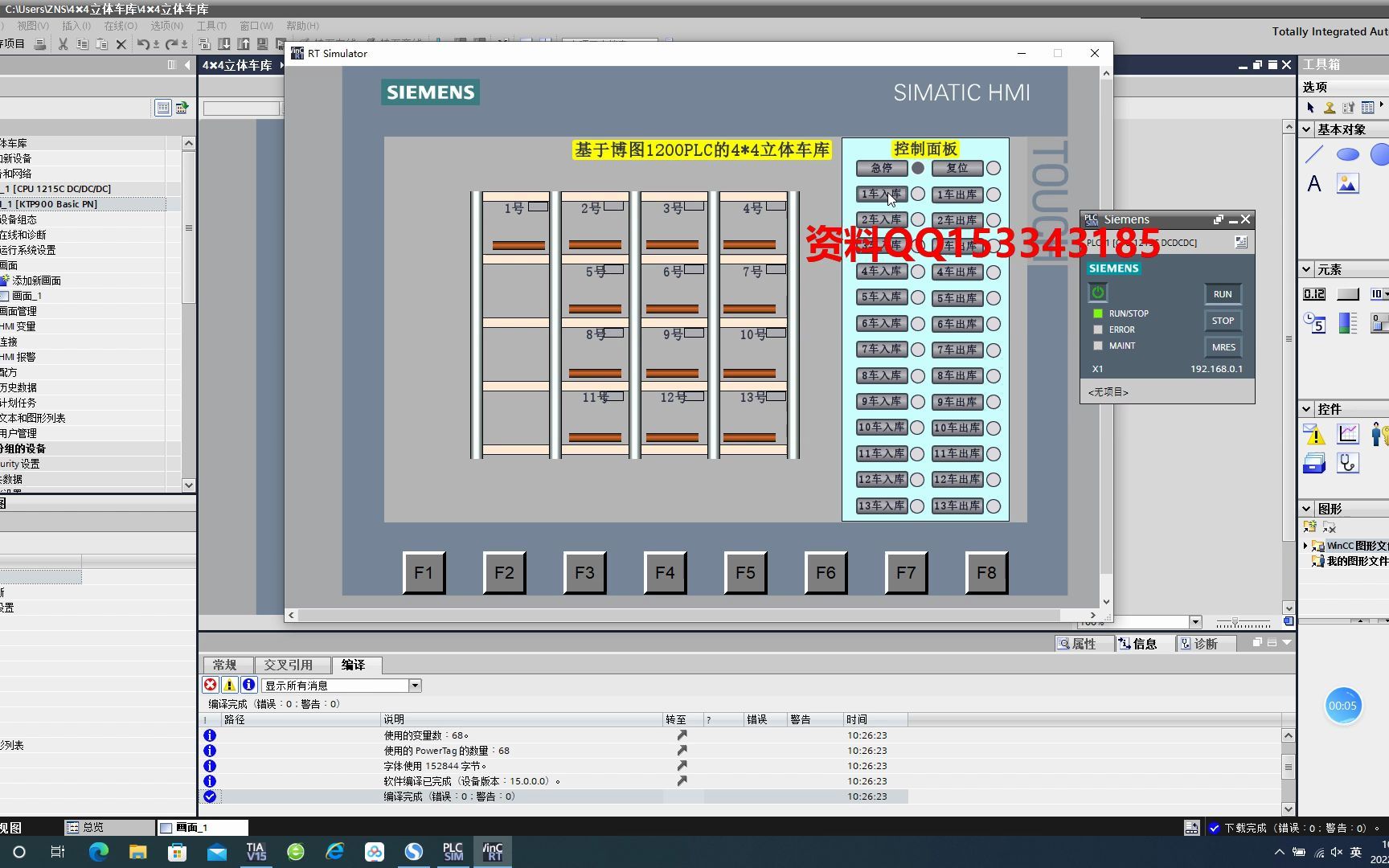Open the 诊断 inspector tab
This screenshot has width=1389, height=868.
(x=1205, y=643)
